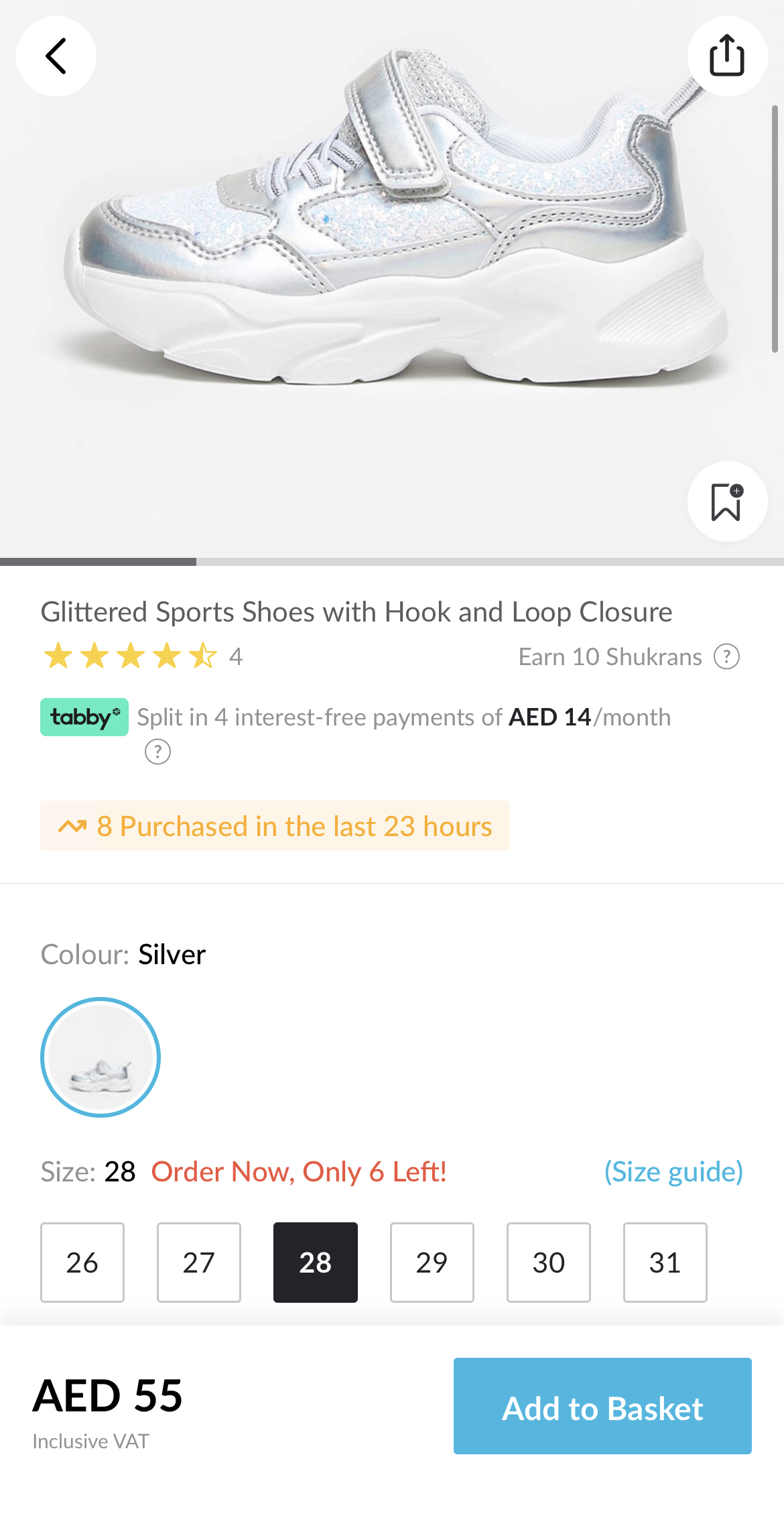Choose size 30 option
Image resolution: width=784 pixels, height=1518 pixels.
click(549, 1263)
